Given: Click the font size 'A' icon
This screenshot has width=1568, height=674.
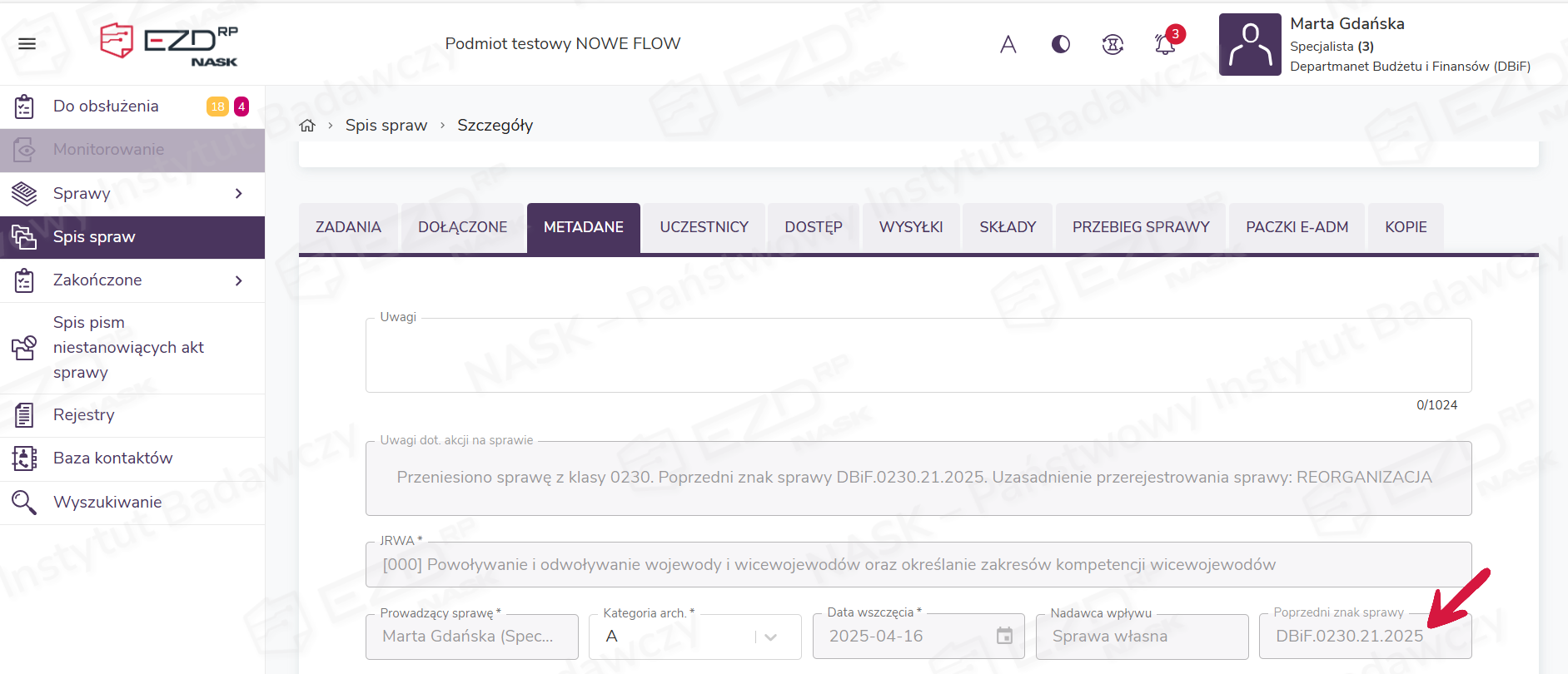Looking at the screenshot, I should [x=1008, y=44].
